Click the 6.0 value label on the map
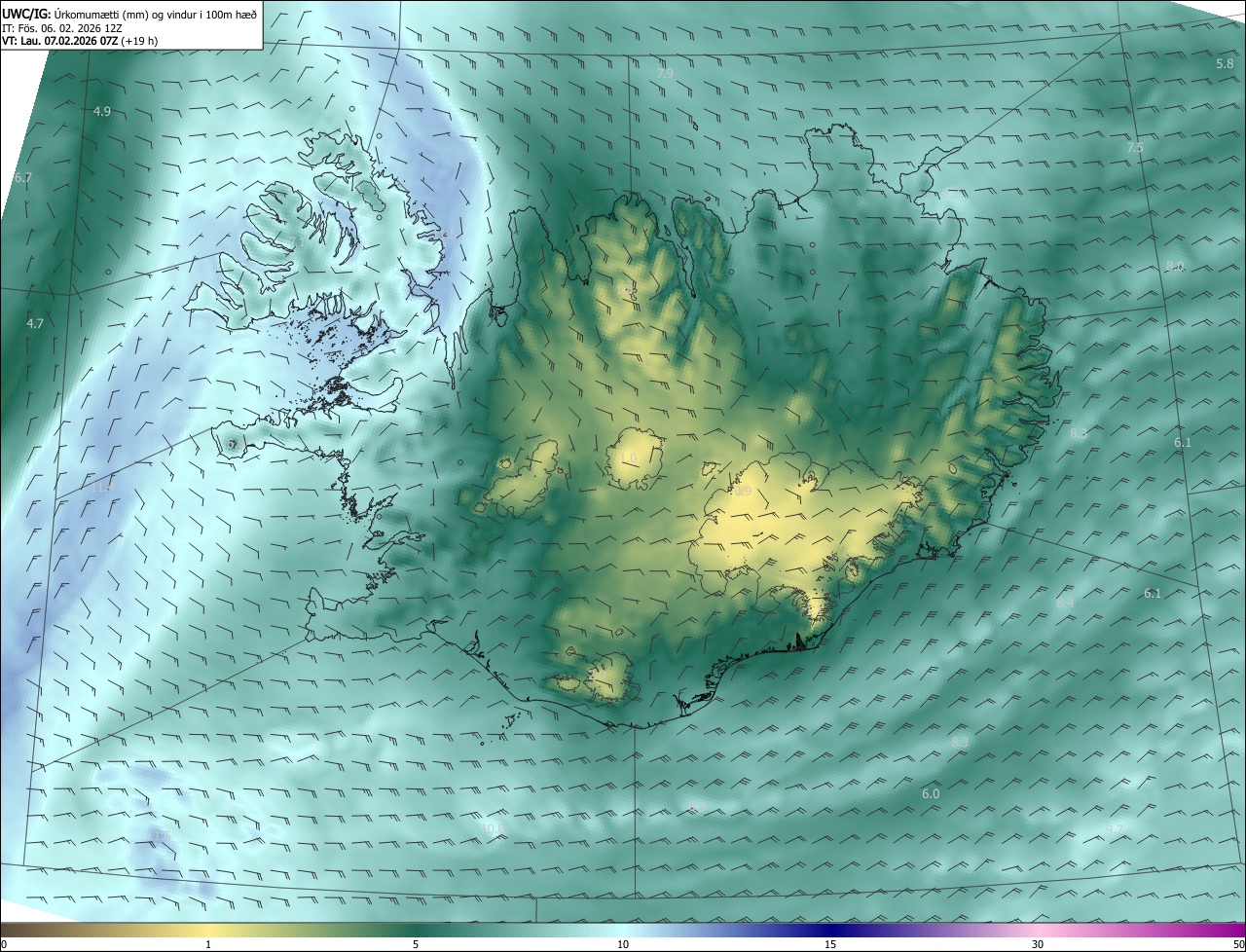This screenshot has width=1246, height=952. (x=931, y=794)
